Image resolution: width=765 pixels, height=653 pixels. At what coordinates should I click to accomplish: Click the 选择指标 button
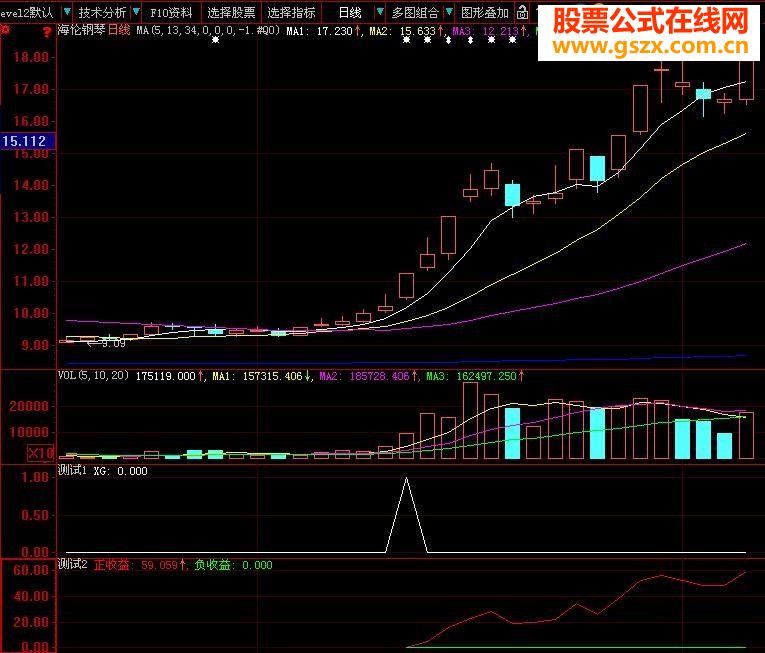291,12
